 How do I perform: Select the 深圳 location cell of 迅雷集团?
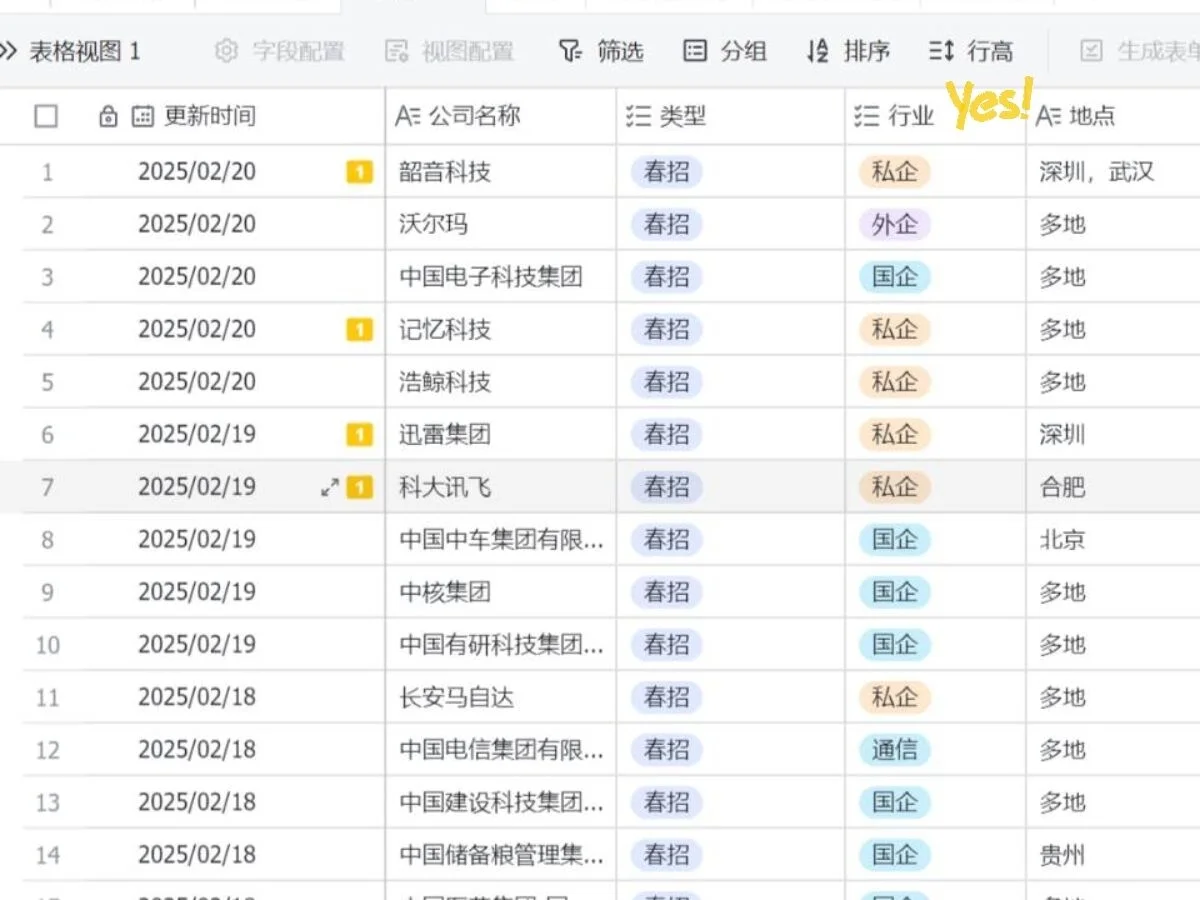[1114, 434]
